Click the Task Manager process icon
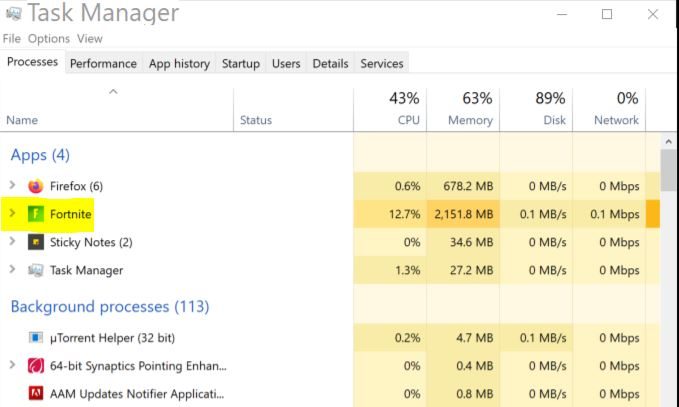 36,270
